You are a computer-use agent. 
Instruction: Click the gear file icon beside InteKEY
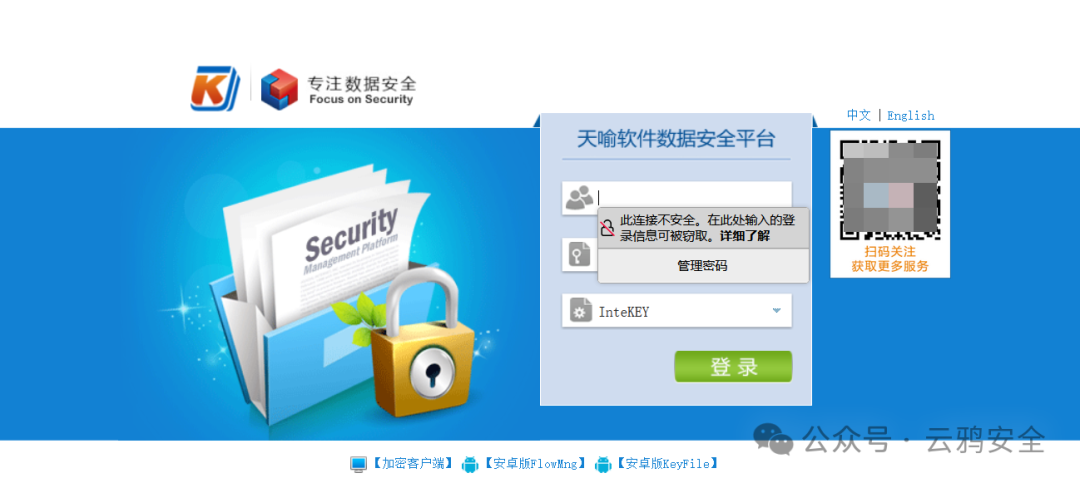[x=581, y=311]
